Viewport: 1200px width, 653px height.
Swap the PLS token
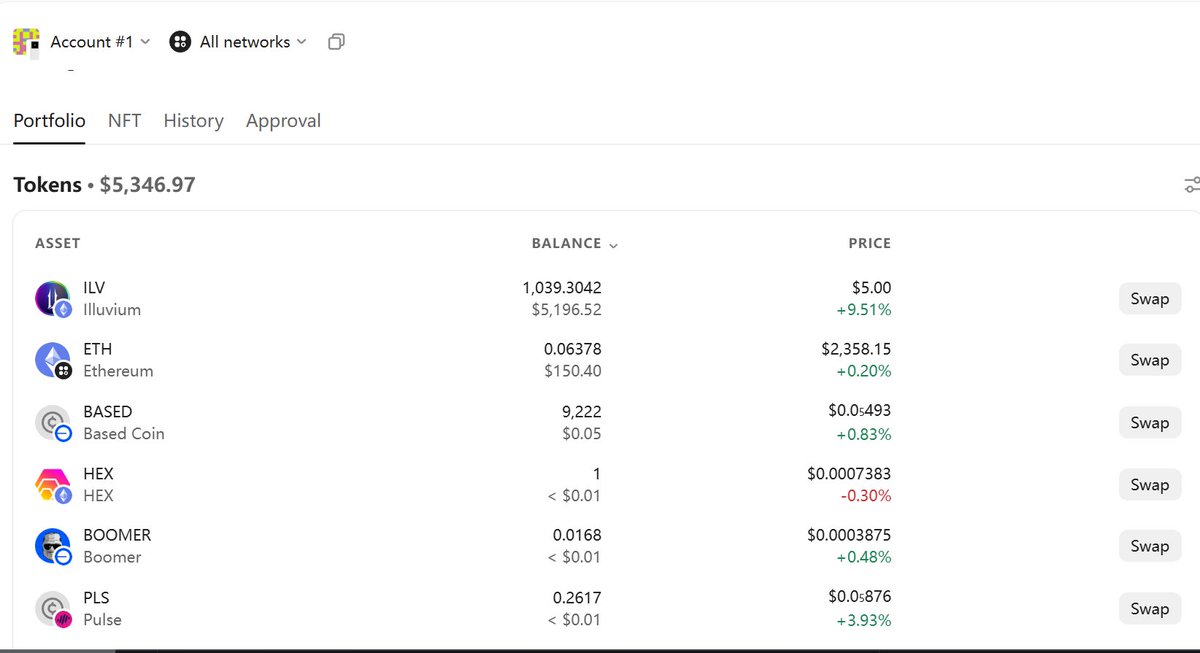tap(1149, 608)
